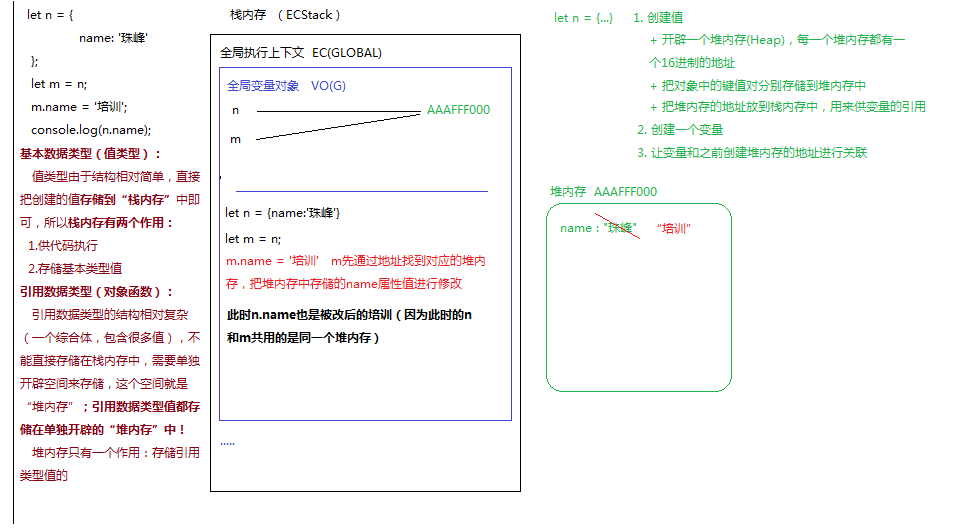
Task: Click the text "2.存储基本类型值"
Action: (x=75, y=269)
